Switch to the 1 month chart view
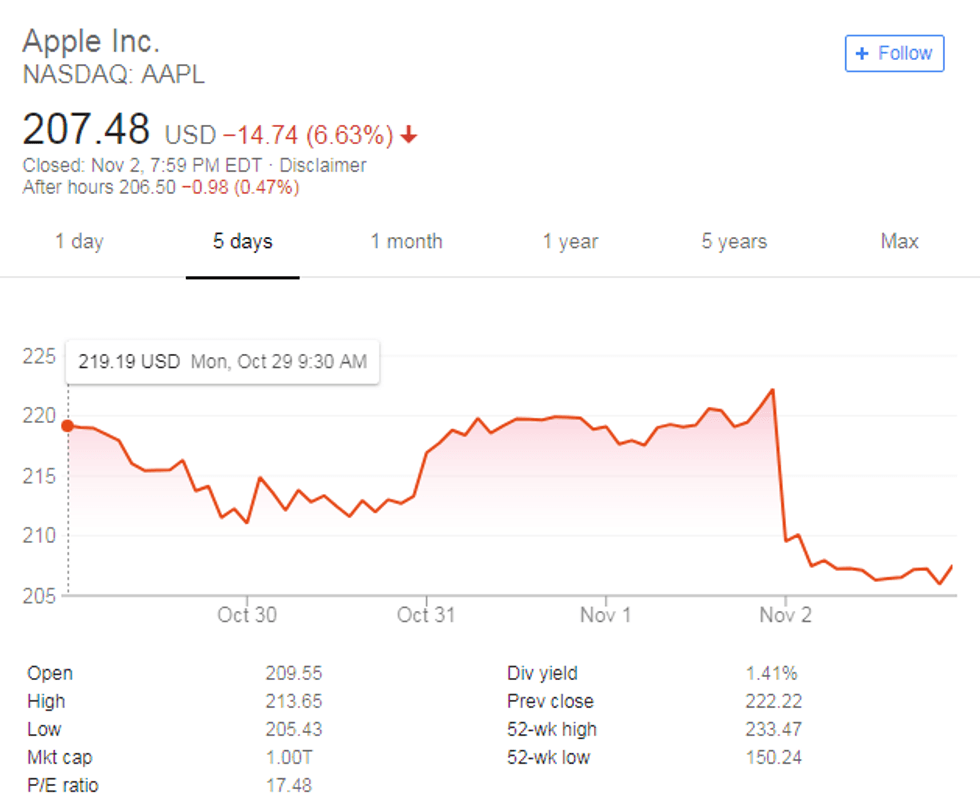Viewport: 980px width, 807px height. click(x=406, y=241)
